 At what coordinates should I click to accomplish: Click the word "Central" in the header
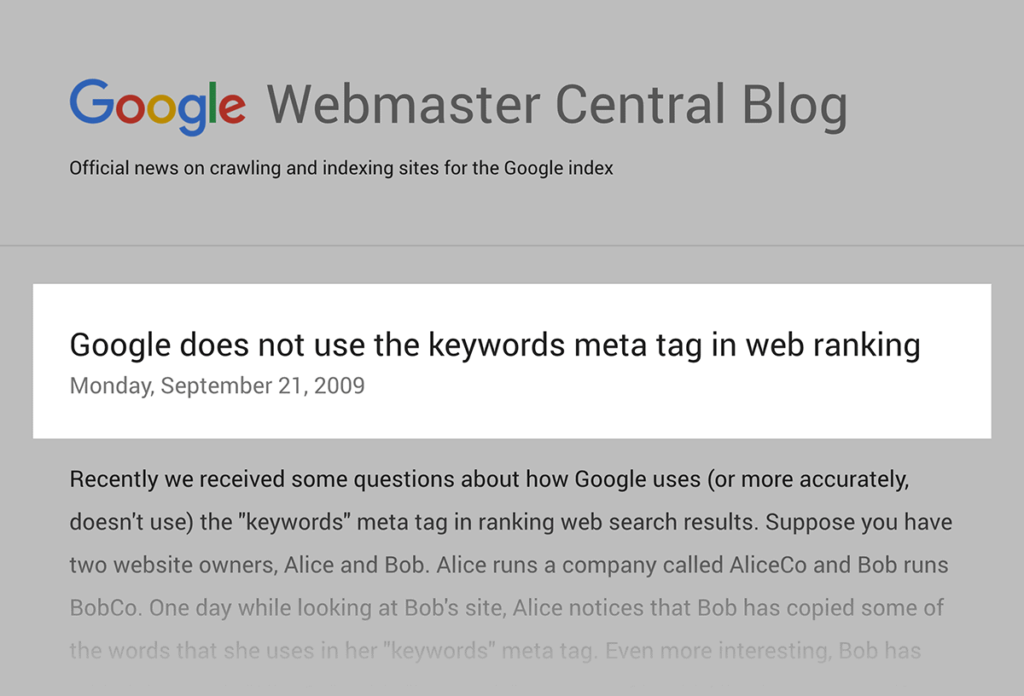tap(640, 105)
